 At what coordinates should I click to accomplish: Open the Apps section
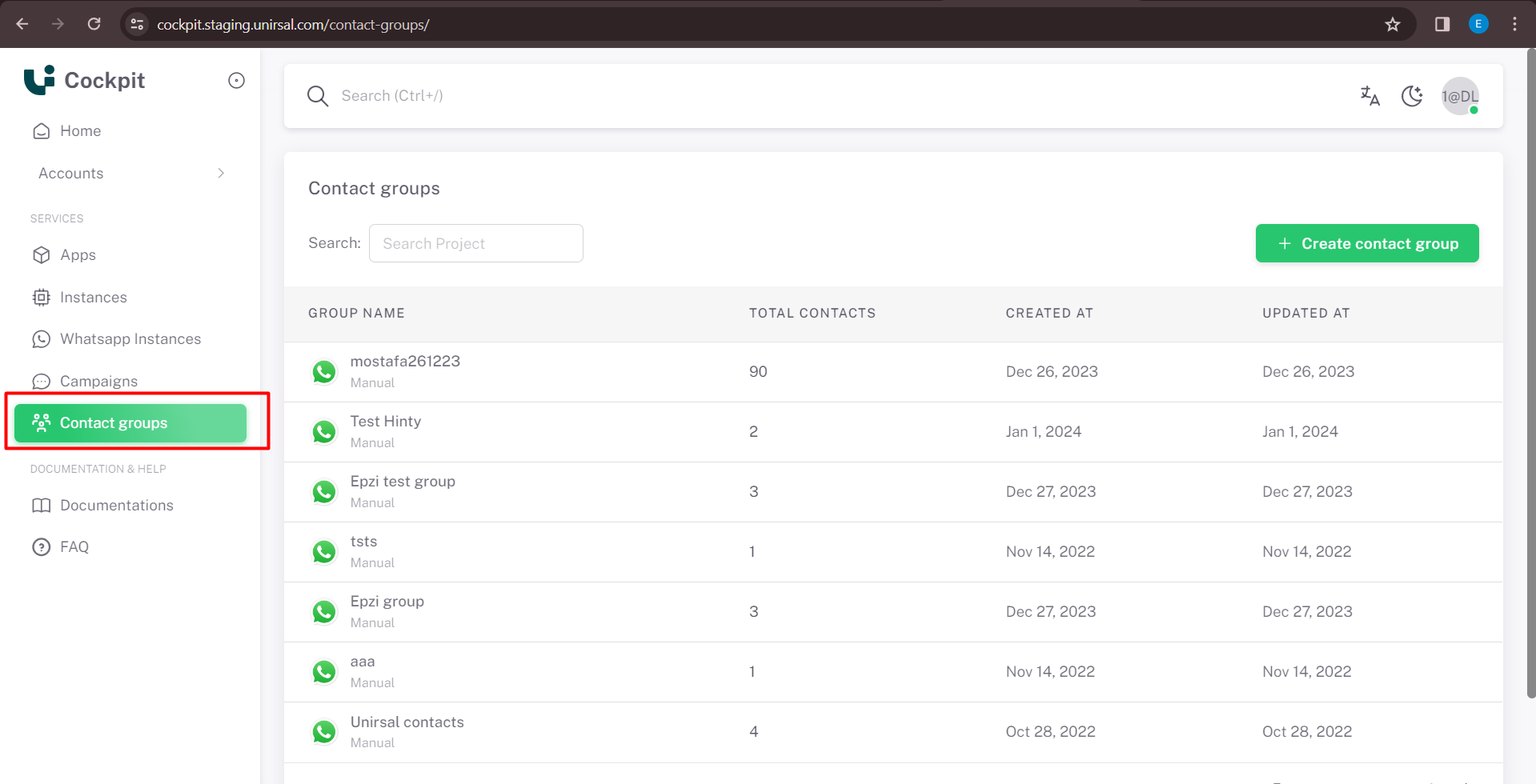click(77, 254)
